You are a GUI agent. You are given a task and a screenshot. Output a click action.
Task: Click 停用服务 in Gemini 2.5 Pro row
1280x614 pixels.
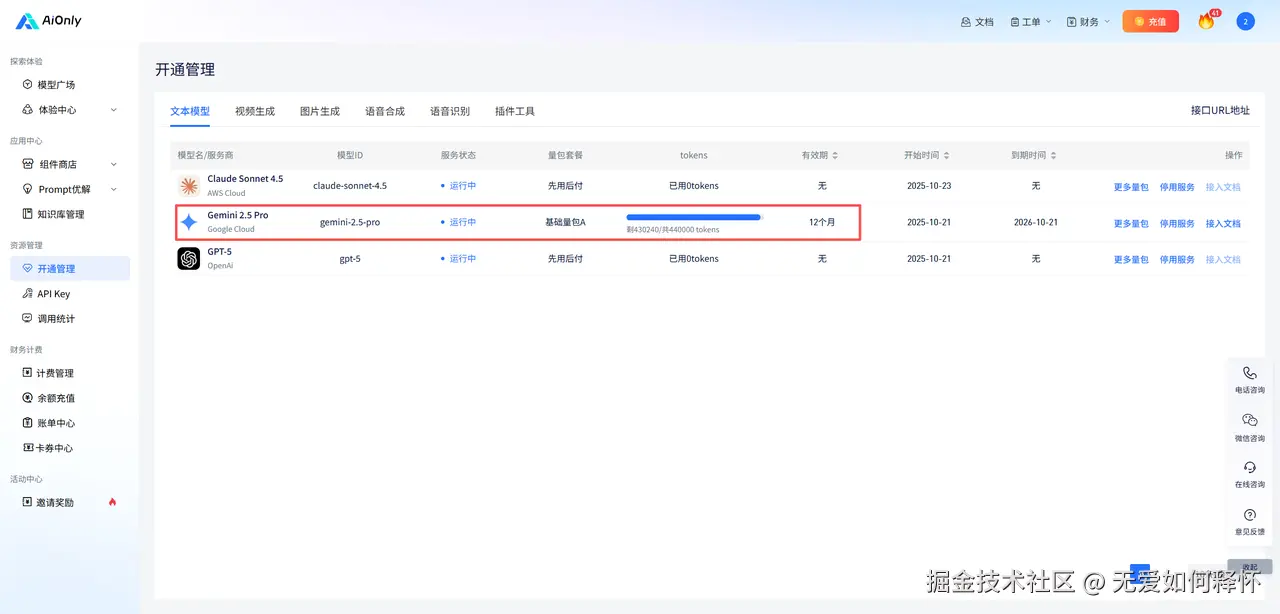coord(1177,223)
